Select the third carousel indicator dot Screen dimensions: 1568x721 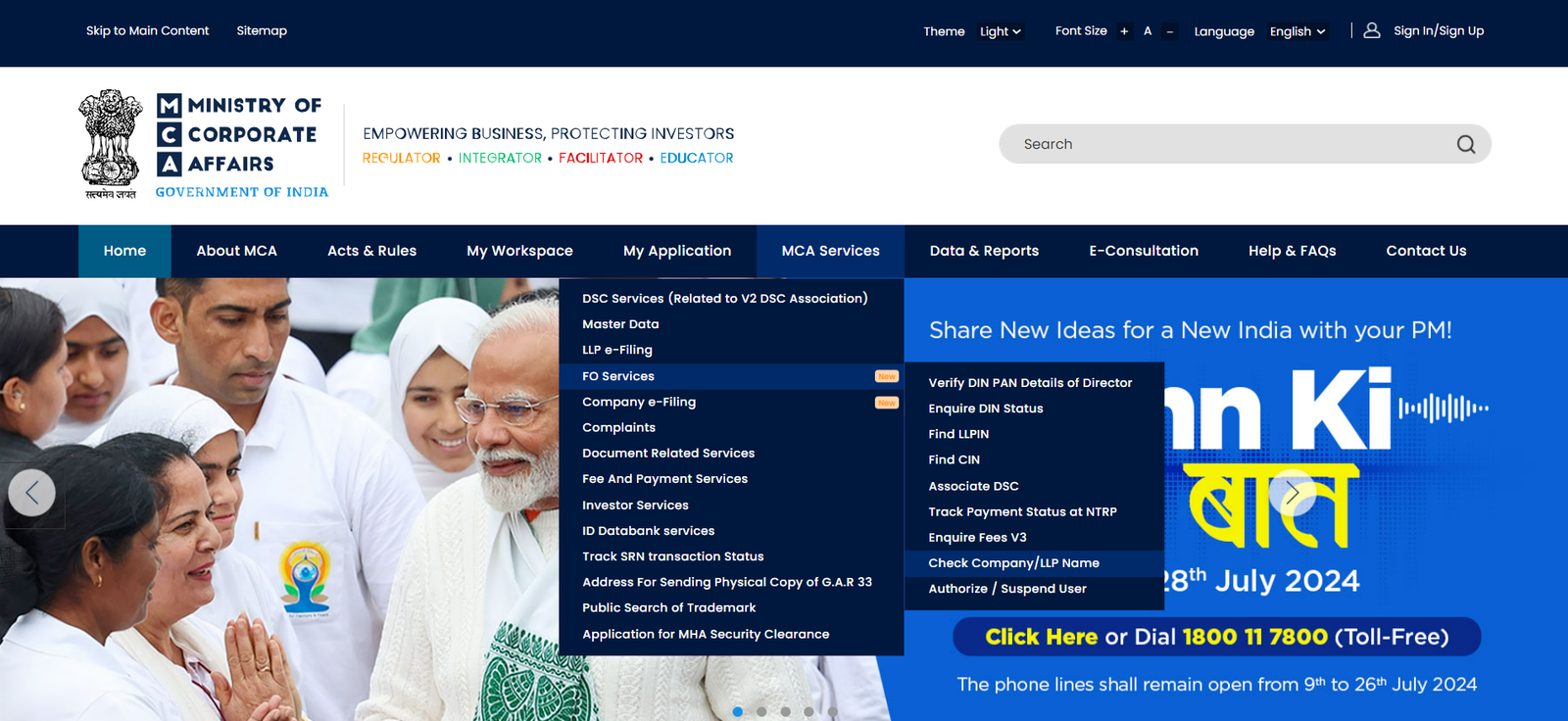785,711
